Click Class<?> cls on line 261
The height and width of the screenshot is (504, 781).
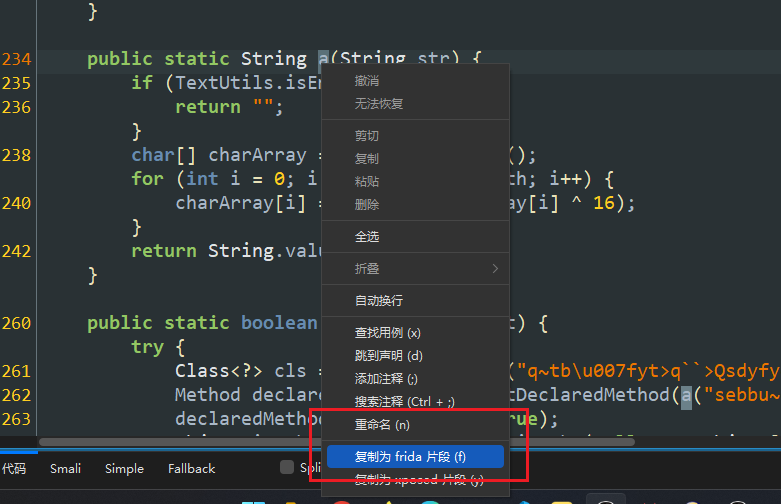click(241, 371)
